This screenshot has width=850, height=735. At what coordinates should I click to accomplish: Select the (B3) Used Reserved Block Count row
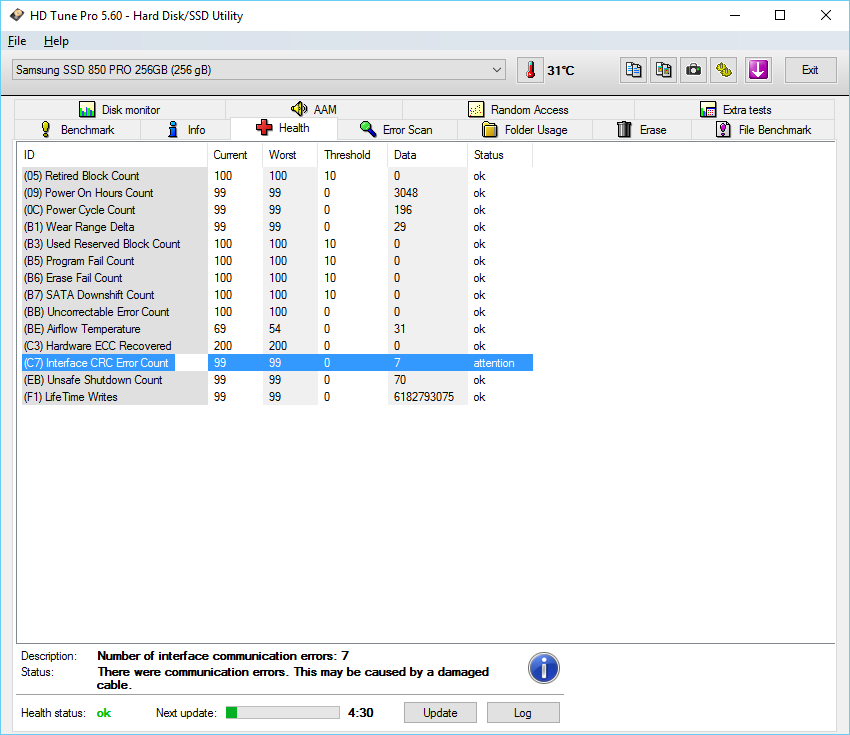click(x=277, y=244)
